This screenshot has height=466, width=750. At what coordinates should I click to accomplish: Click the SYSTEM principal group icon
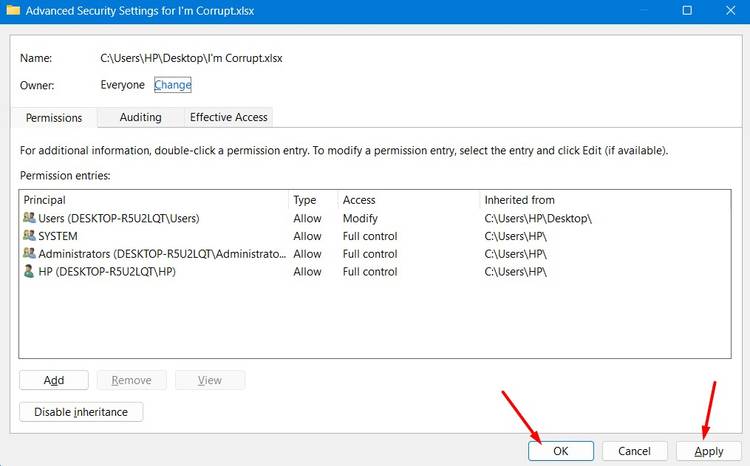29,235
